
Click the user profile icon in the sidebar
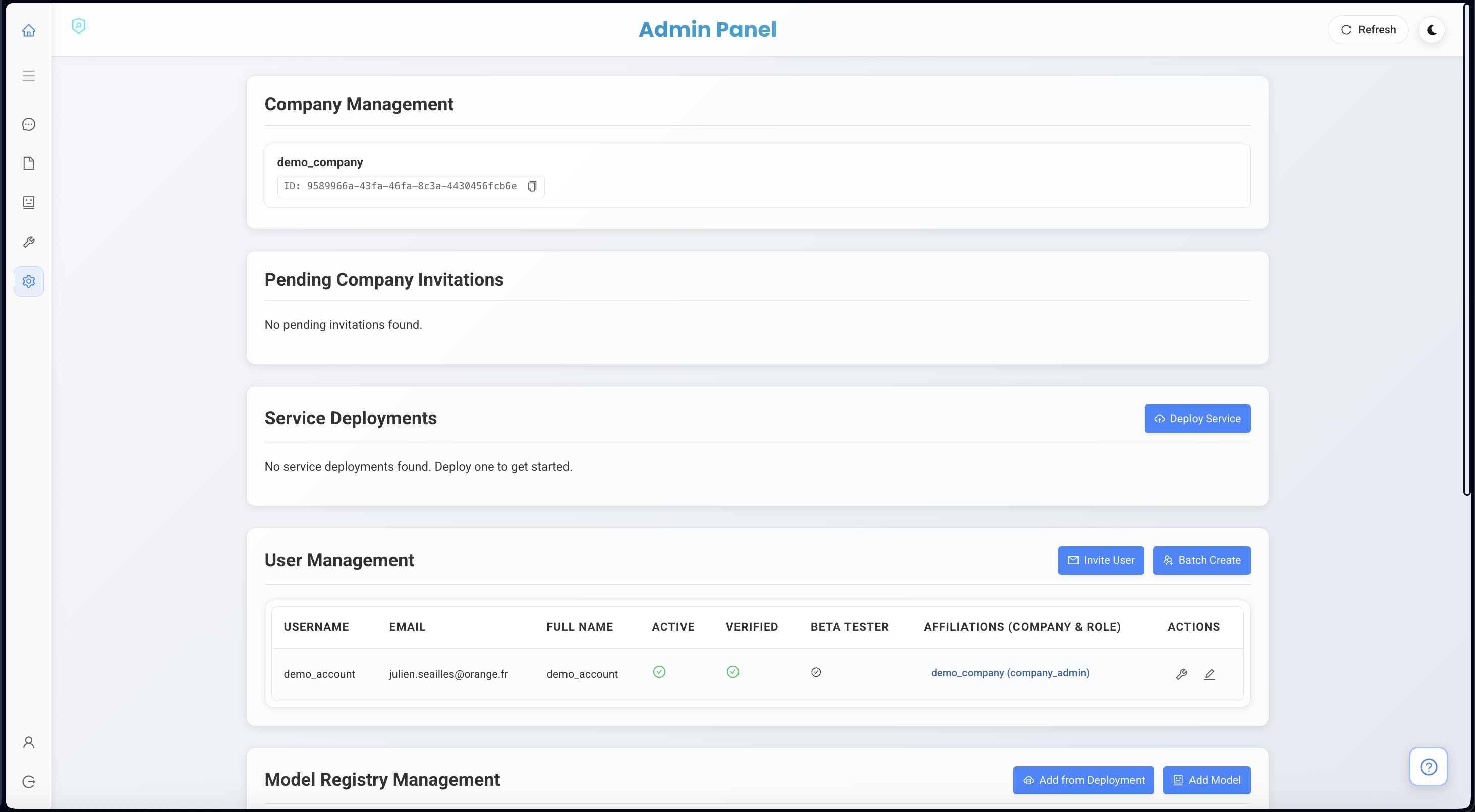tap(29, 741)
